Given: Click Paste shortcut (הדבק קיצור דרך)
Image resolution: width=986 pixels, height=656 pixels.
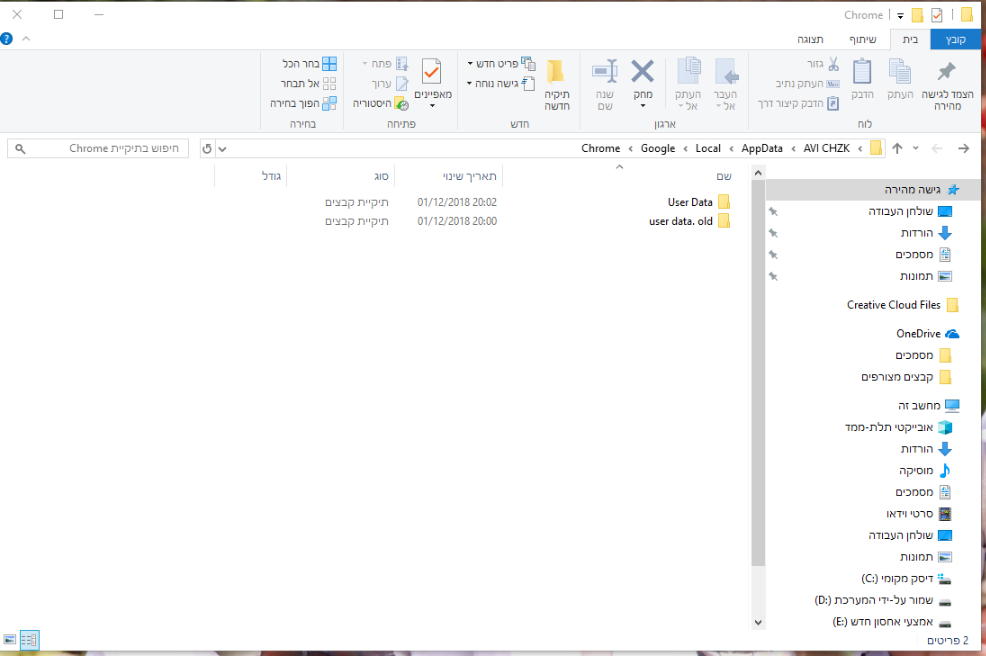Looking at the screenshot, I should [799, 103].
